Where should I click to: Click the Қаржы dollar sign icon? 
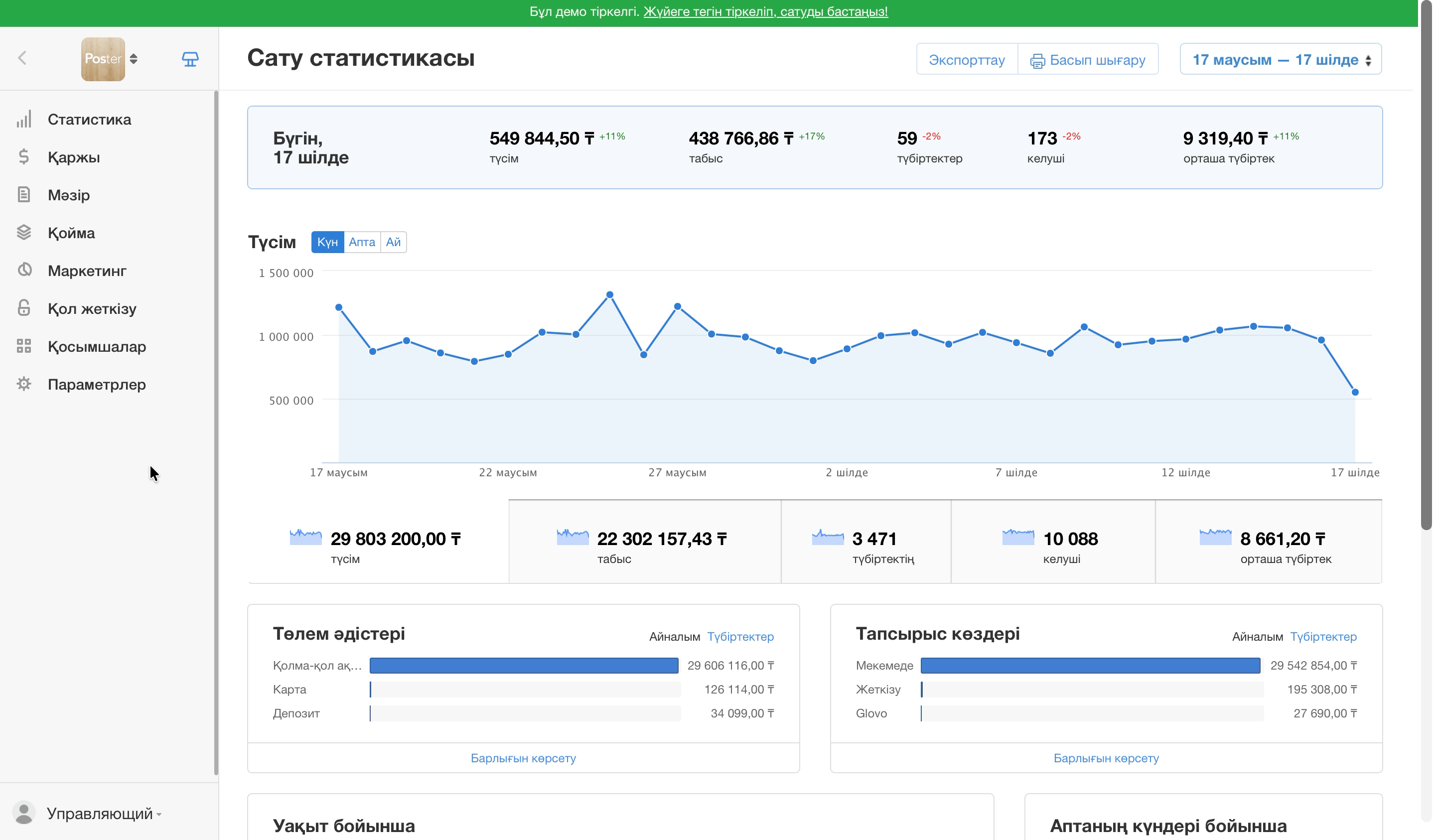coord(23,156)
